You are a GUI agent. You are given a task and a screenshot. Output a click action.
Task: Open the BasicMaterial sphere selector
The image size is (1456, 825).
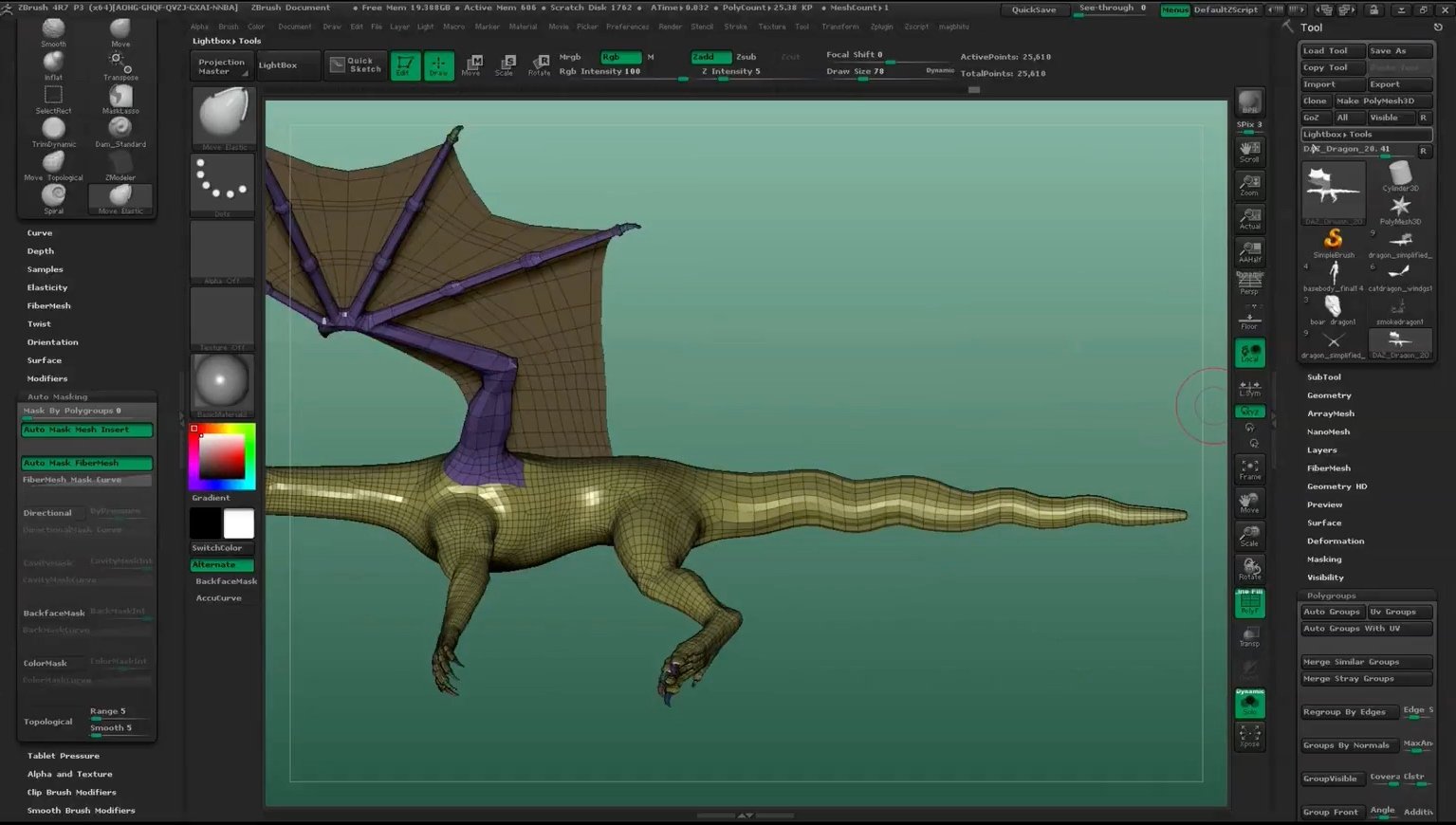223,385
